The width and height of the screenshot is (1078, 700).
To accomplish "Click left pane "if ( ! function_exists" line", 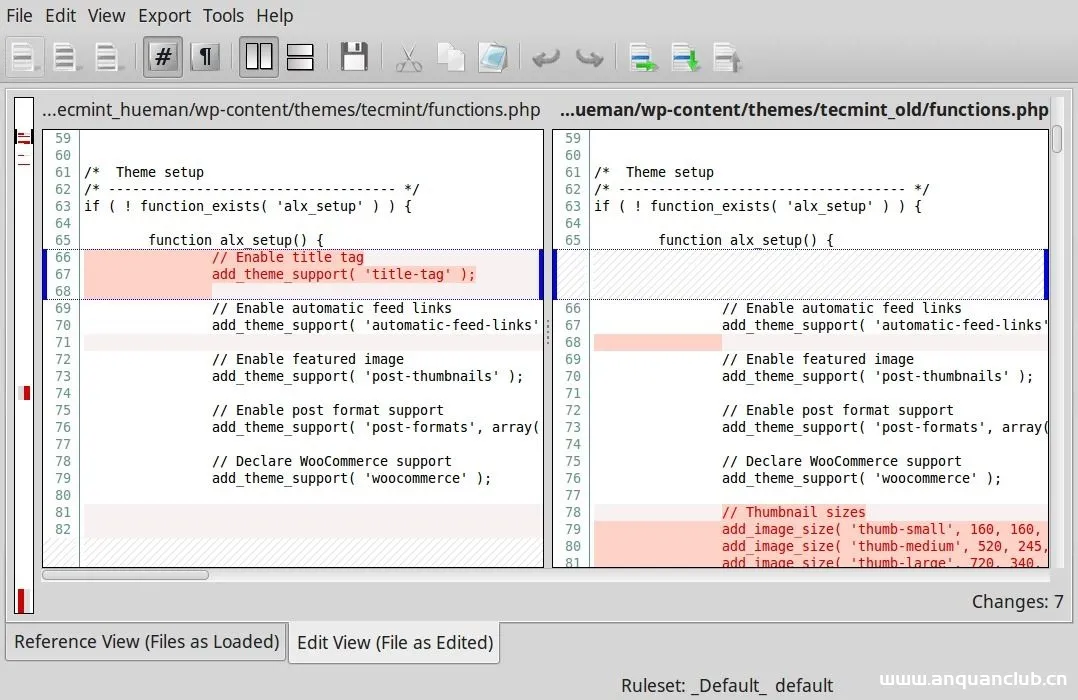I will tap(248, 206).
